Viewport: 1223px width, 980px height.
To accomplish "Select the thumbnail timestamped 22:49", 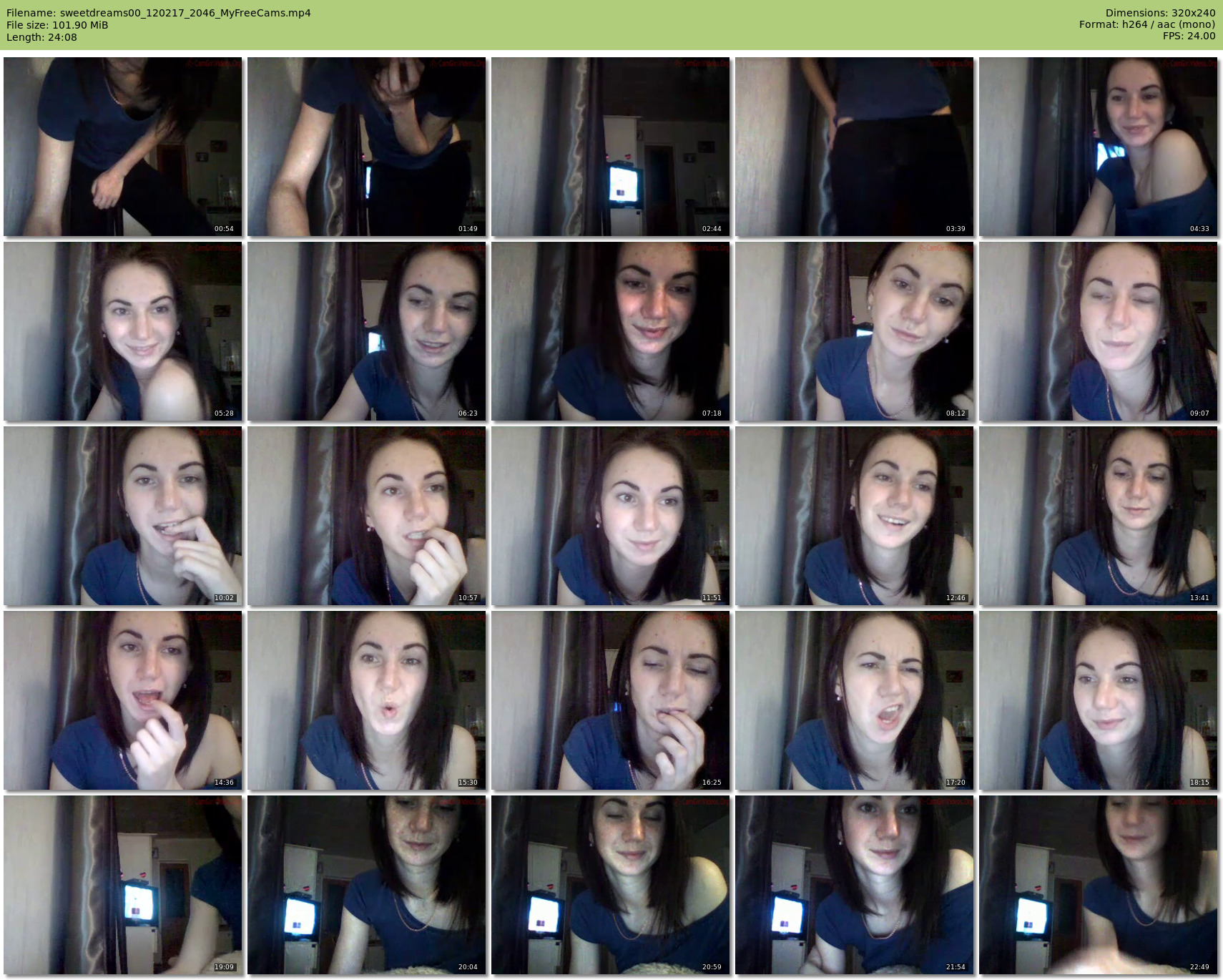I will [x=1098, y=885].
